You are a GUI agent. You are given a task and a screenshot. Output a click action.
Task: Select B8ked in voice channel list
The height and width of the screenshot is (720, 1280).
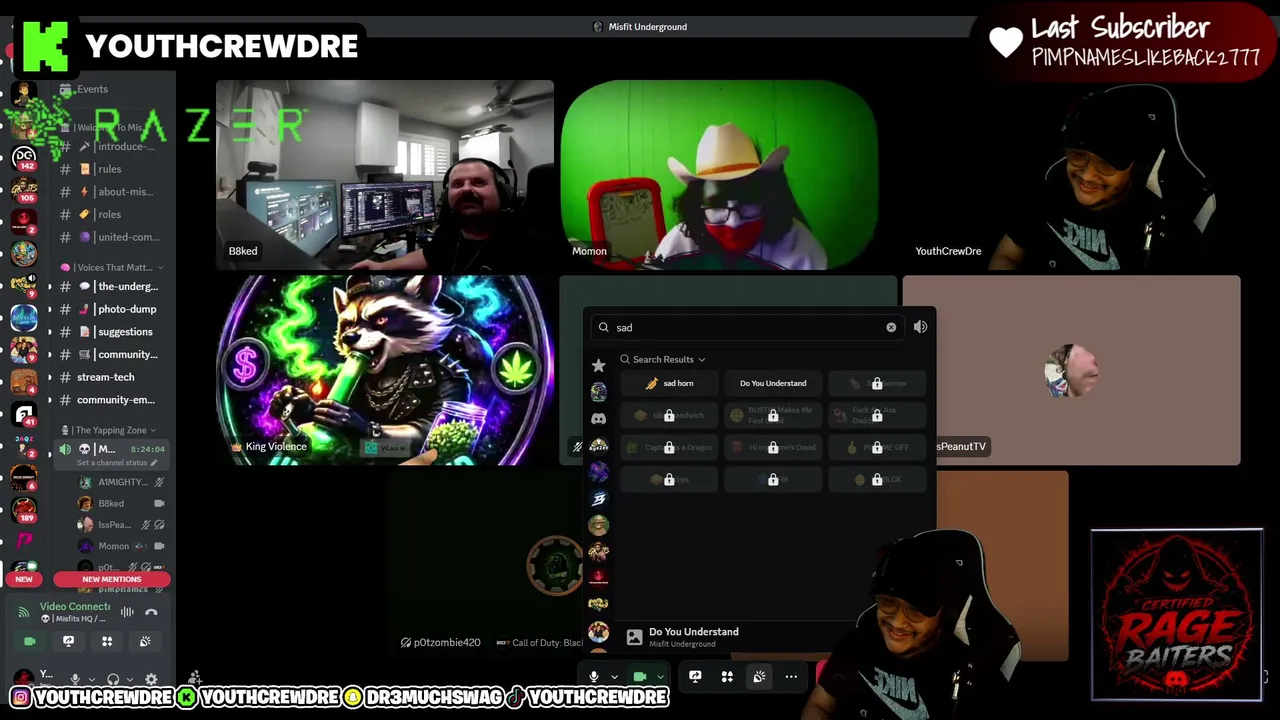(x=120, y=503)
